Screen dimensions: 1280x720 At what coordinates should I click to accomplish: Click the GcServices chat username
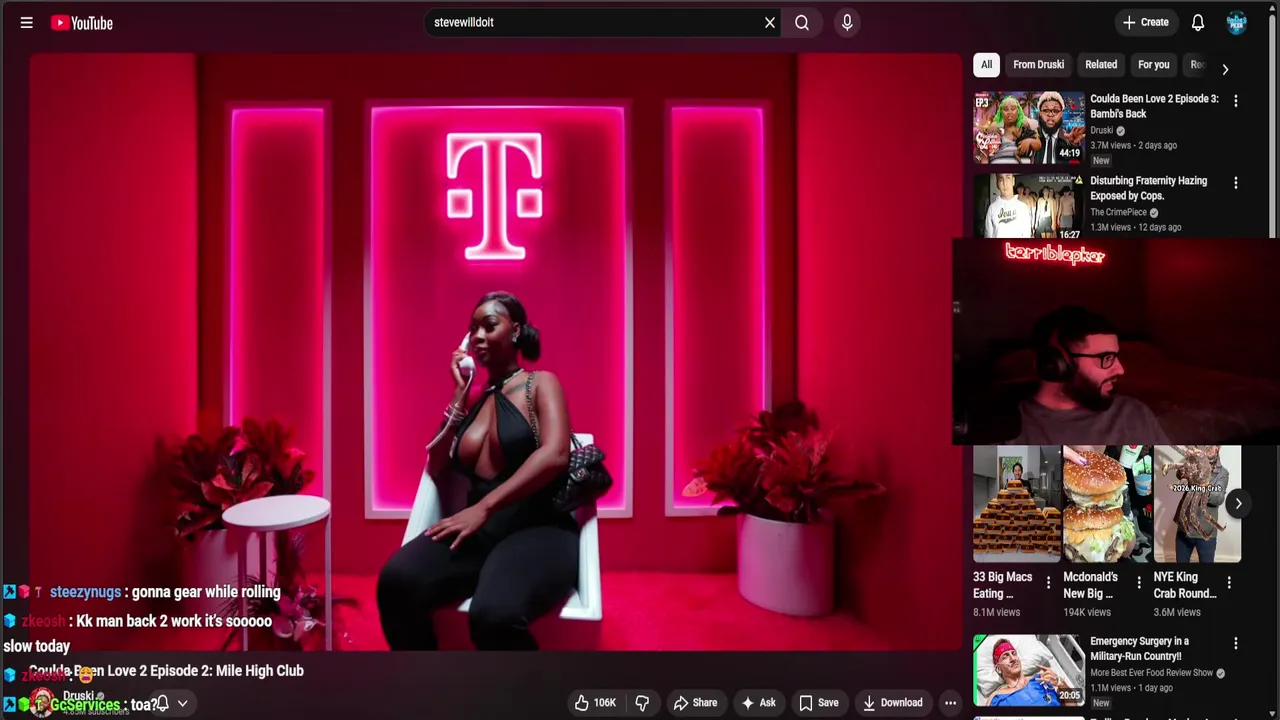pyautogui.click(x=84, y=705)
